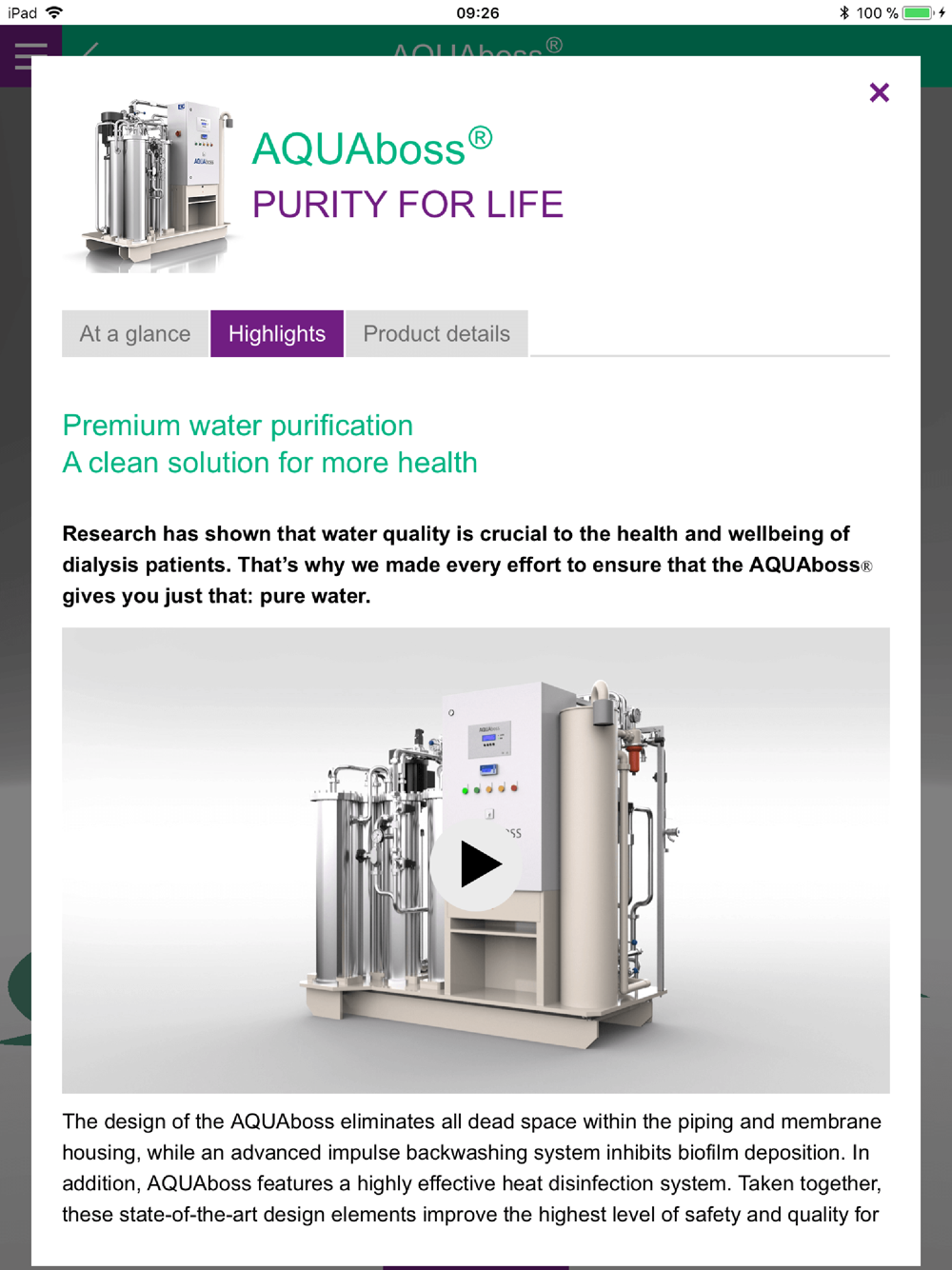Close the AQUAboss popup with X
Image resolution: width=952 pixels, height=1270 pixels.
click(x=879, y=92)
